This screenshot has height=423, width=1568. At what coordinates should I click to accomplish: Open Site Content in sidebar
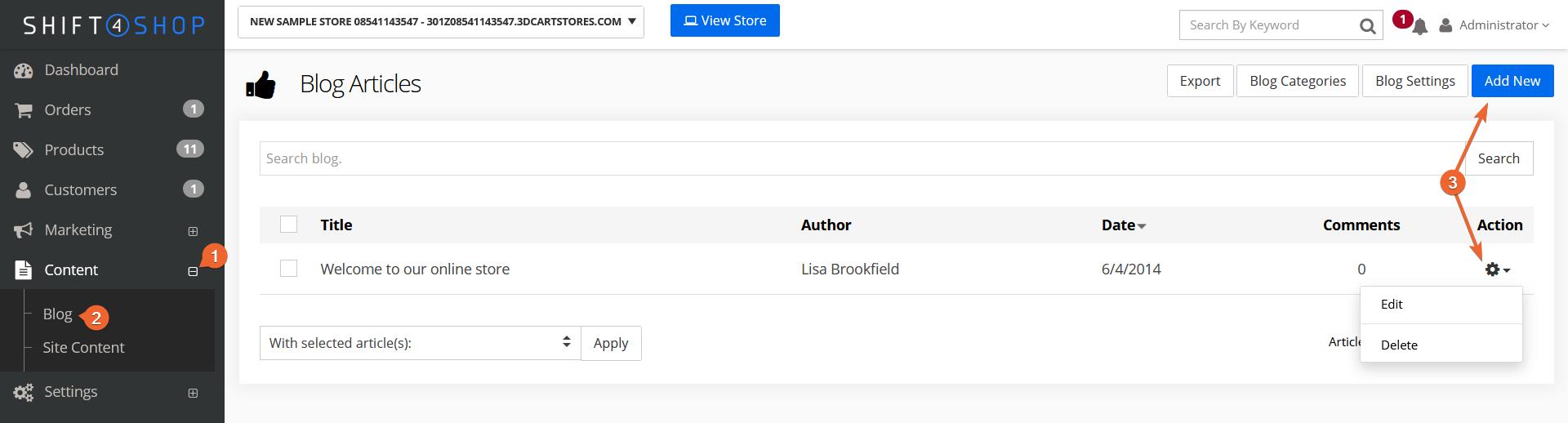pyautogui.click(x=83, y=347)
